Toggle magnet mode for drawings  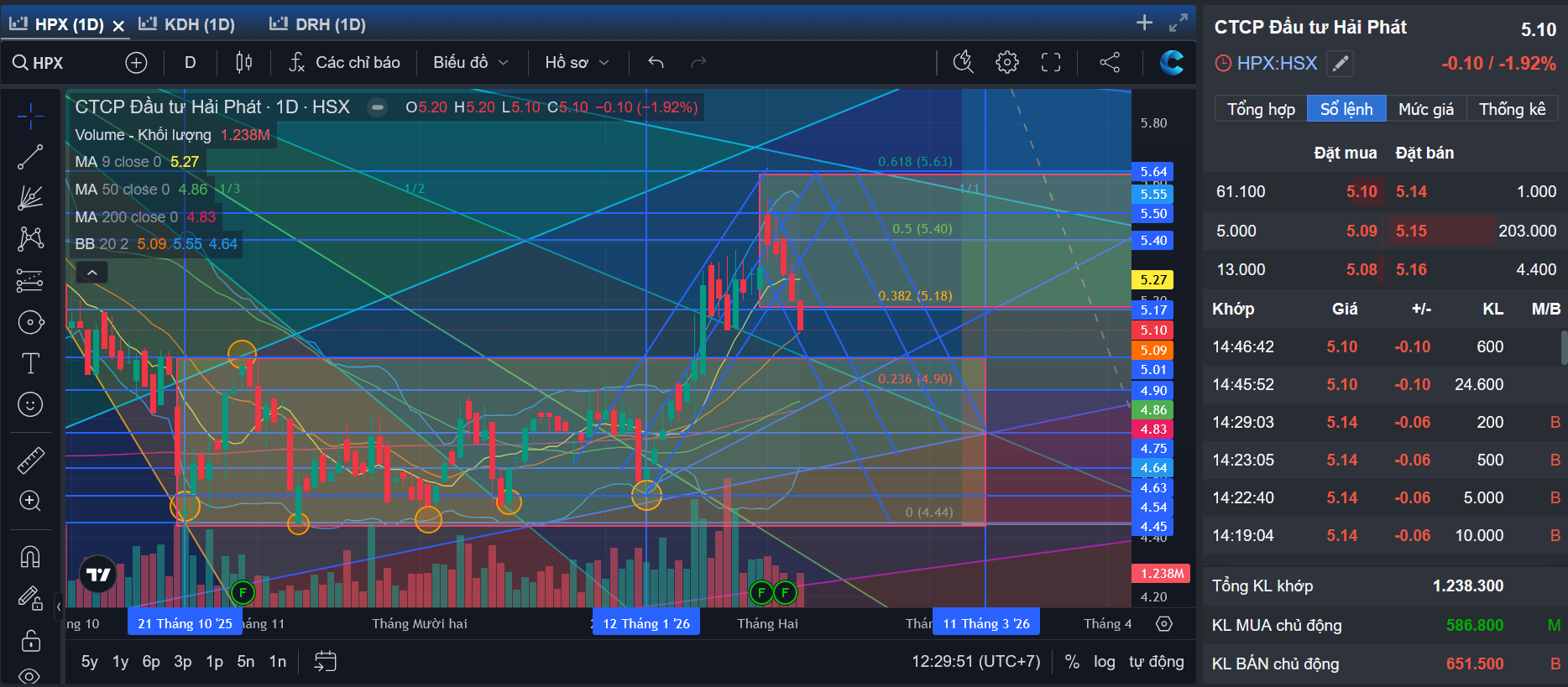(30, 556)
